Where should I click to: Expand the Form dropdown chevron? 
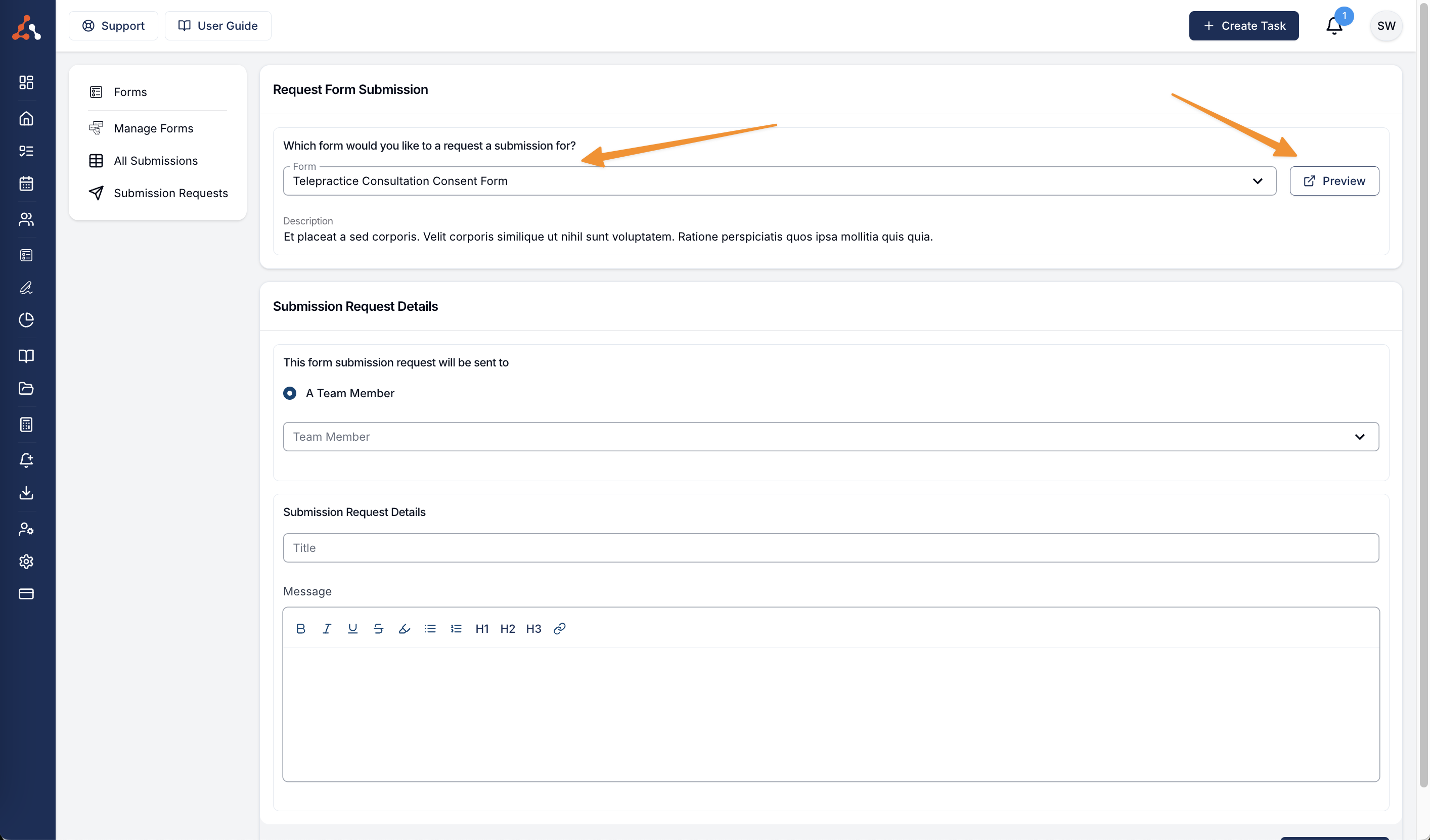1258,181
